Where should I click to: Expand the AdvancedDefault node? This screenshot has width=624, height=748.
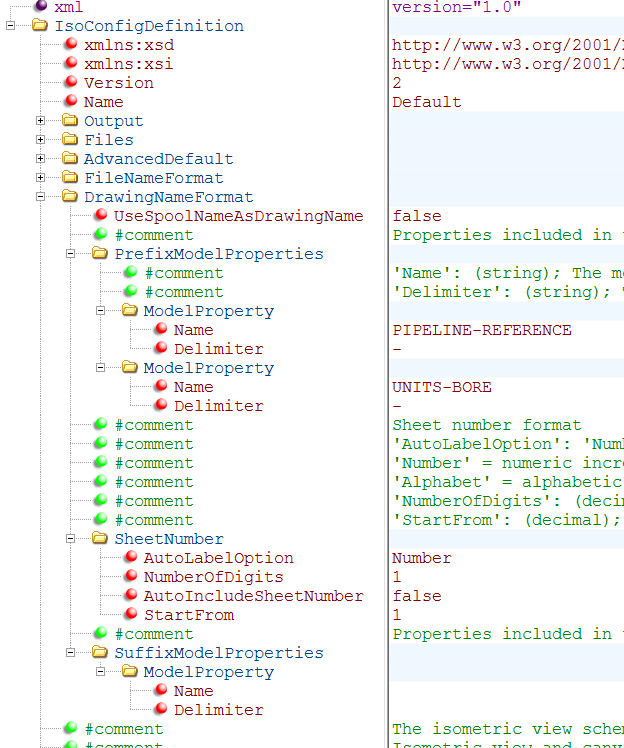[41, 159]
